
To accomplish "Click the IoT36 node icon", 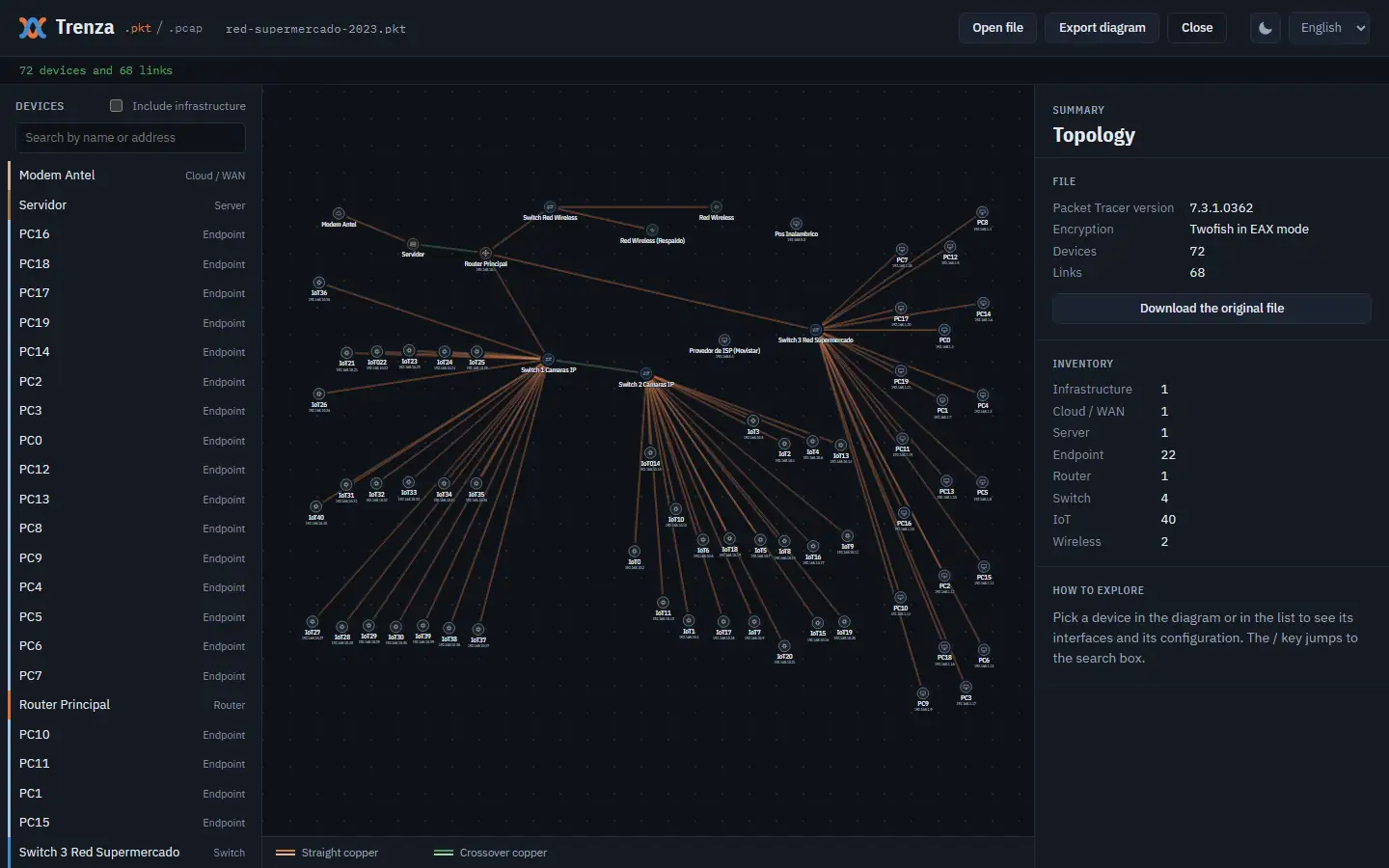I will pos(318,283).
